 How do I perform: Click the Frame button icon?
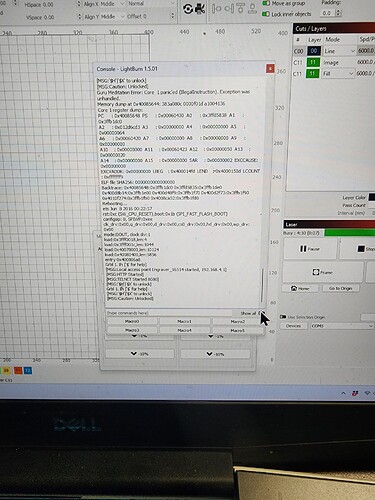pos(316,272)
